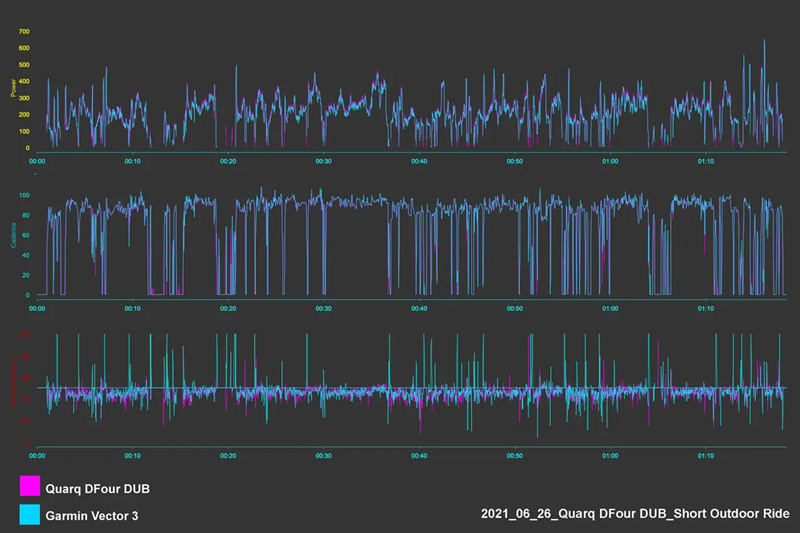The height and width of the screenshot is (533, 800).
Task: Click the magenta Quarq DFour DUB swatch
Action: pyautogui.click(x=29, y=488)
